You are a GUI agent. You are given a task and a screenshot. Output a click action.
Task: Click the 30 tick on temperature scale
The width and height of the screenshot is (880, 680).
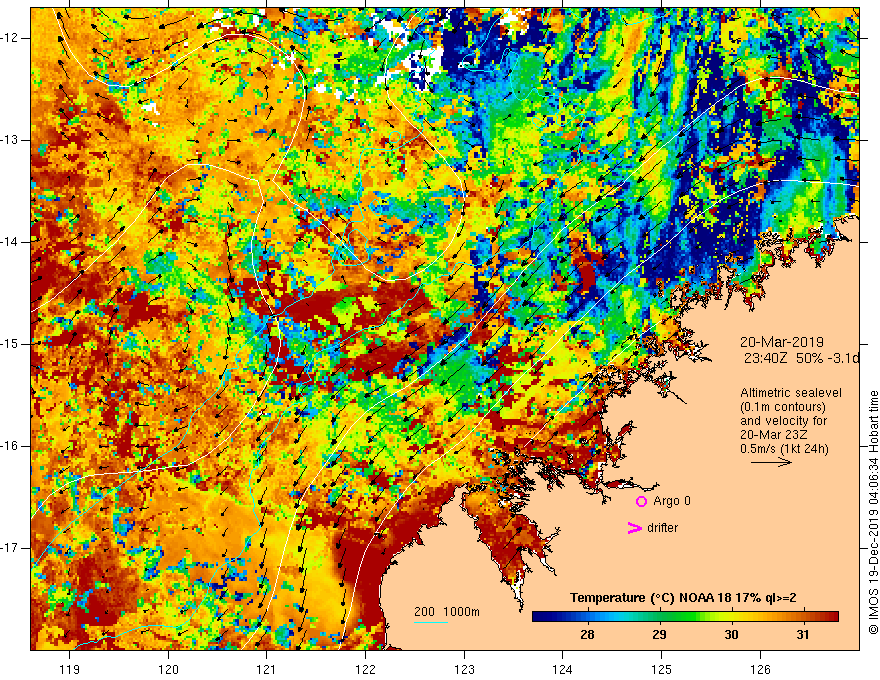pos(731,635)
